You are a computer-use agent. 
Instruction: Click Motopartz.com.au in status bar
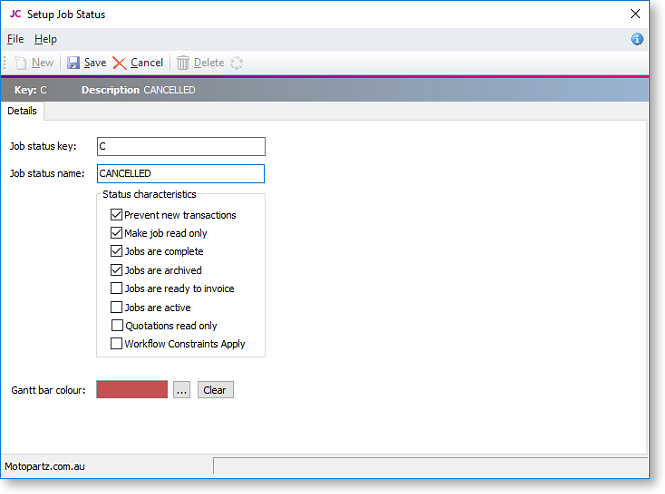click(x=45, y=466)
